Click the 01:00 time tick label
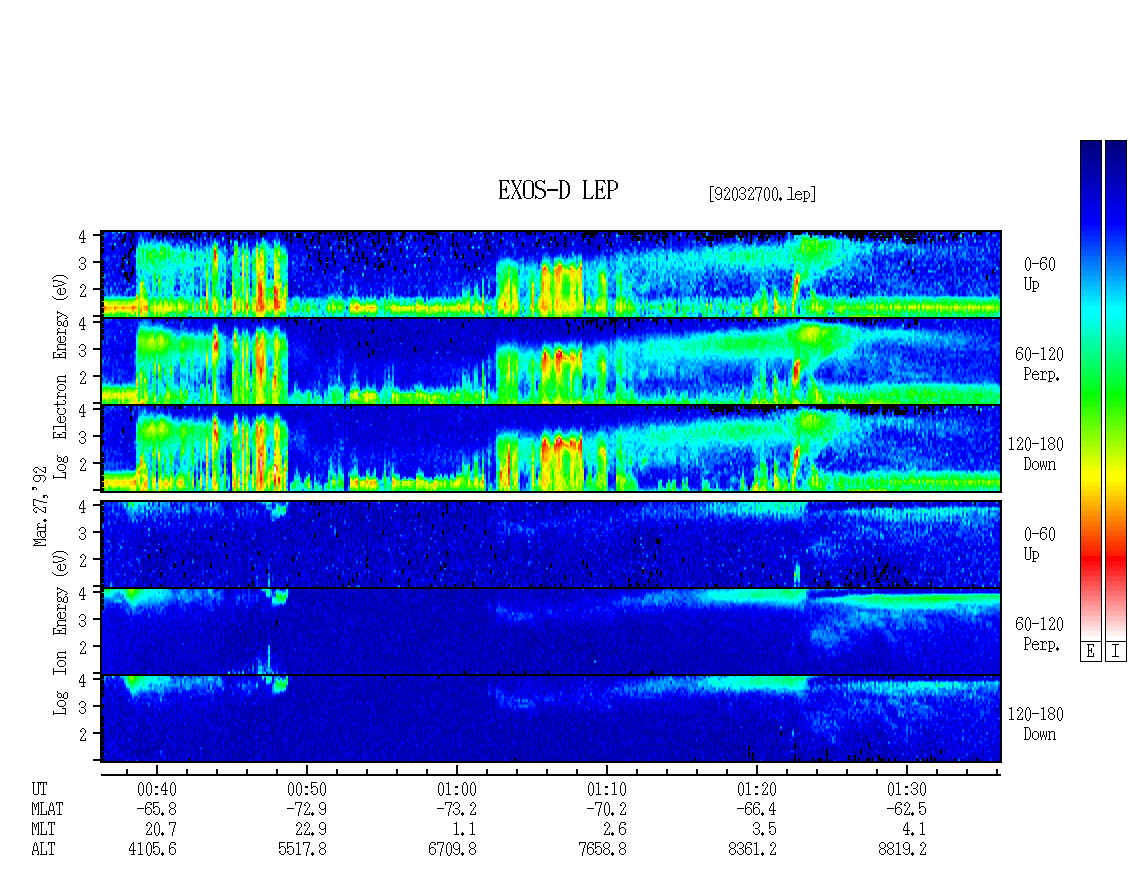 (456, 789)
